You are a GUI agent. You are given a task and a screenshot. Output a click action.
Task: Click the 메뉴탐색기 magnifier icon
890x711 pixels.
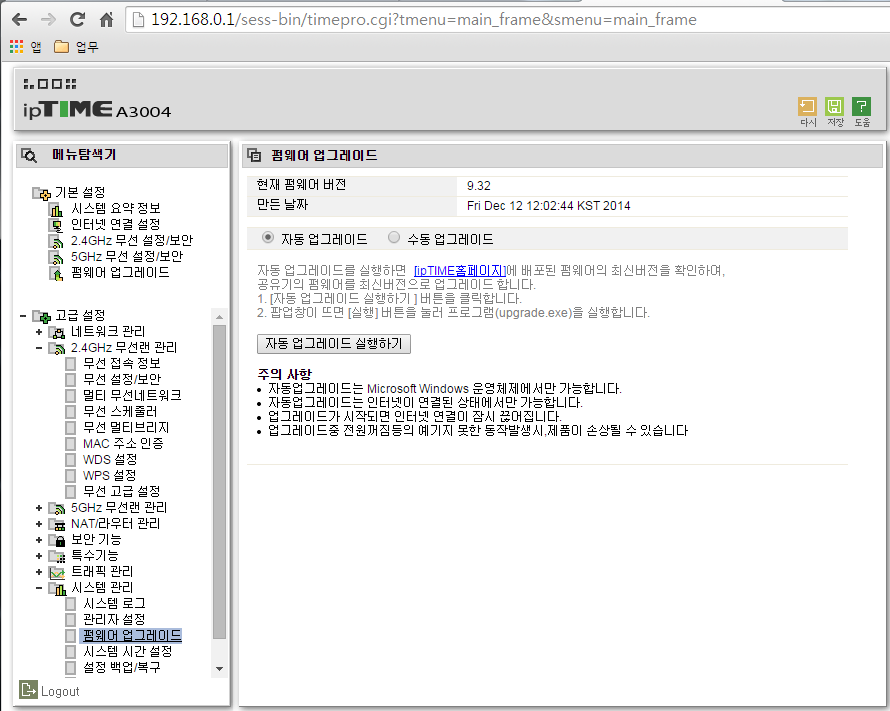(29, 155)
